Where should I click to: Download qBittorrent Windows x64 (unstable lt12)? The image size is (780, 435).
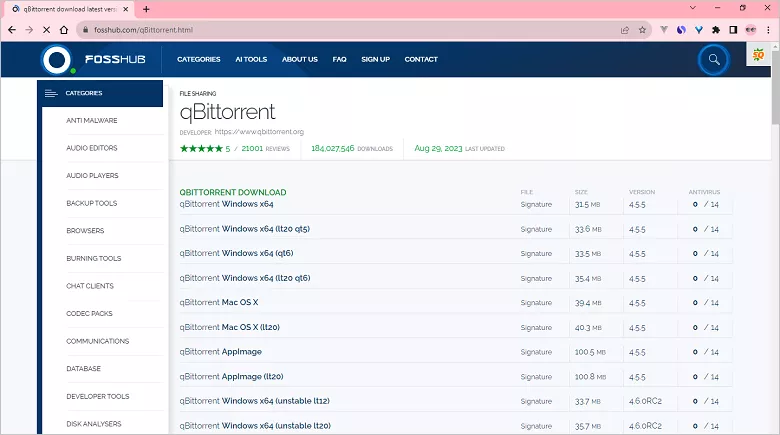pos(255,401)
